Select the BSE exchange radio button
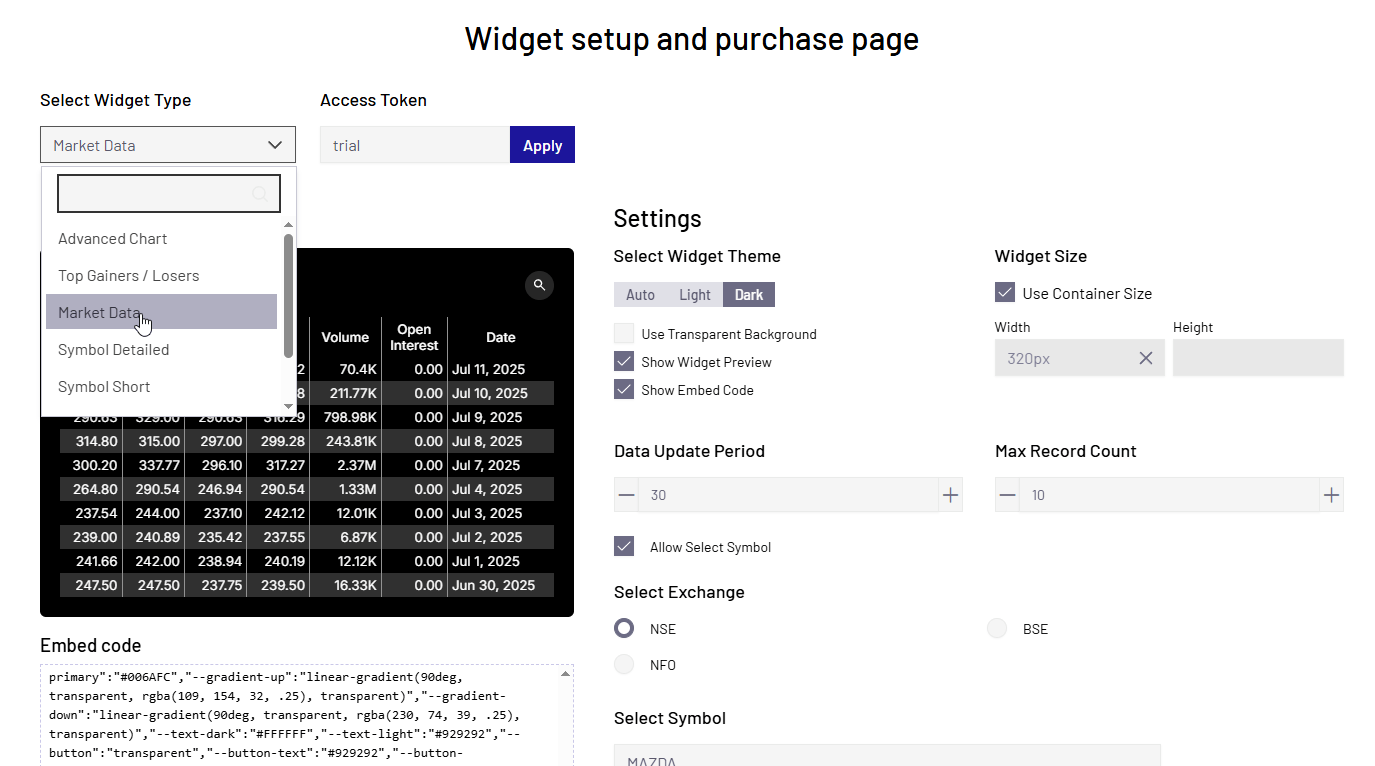1375x766 pixels. pyautogui.click(x=997, y=629)
